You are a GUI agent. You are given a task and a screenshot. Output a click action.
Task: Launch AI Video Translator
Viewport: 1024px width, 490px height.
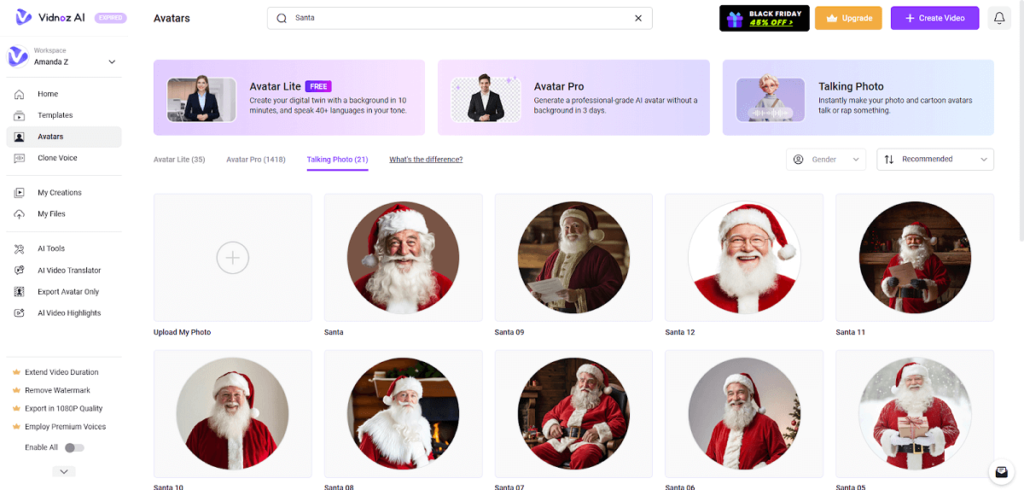(x=63, y=270)
